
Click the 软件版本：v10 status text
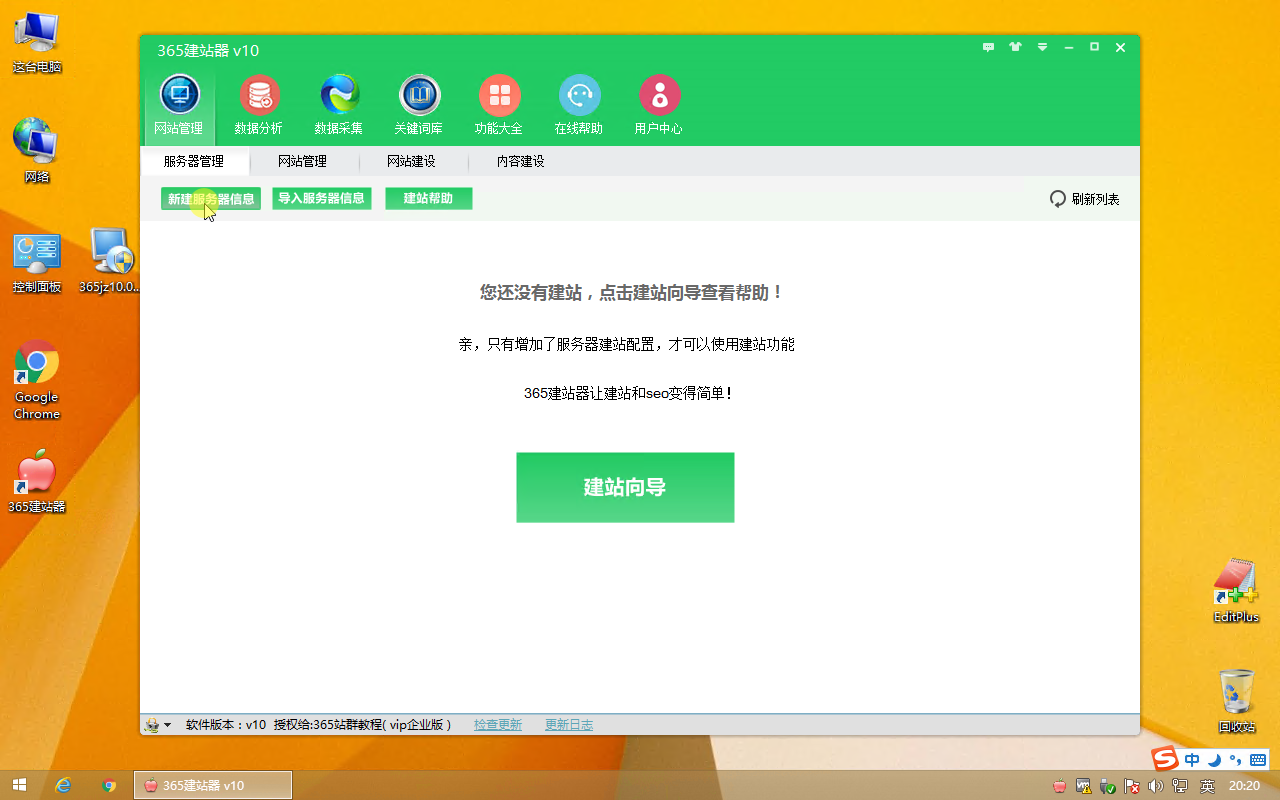(226, 725)
